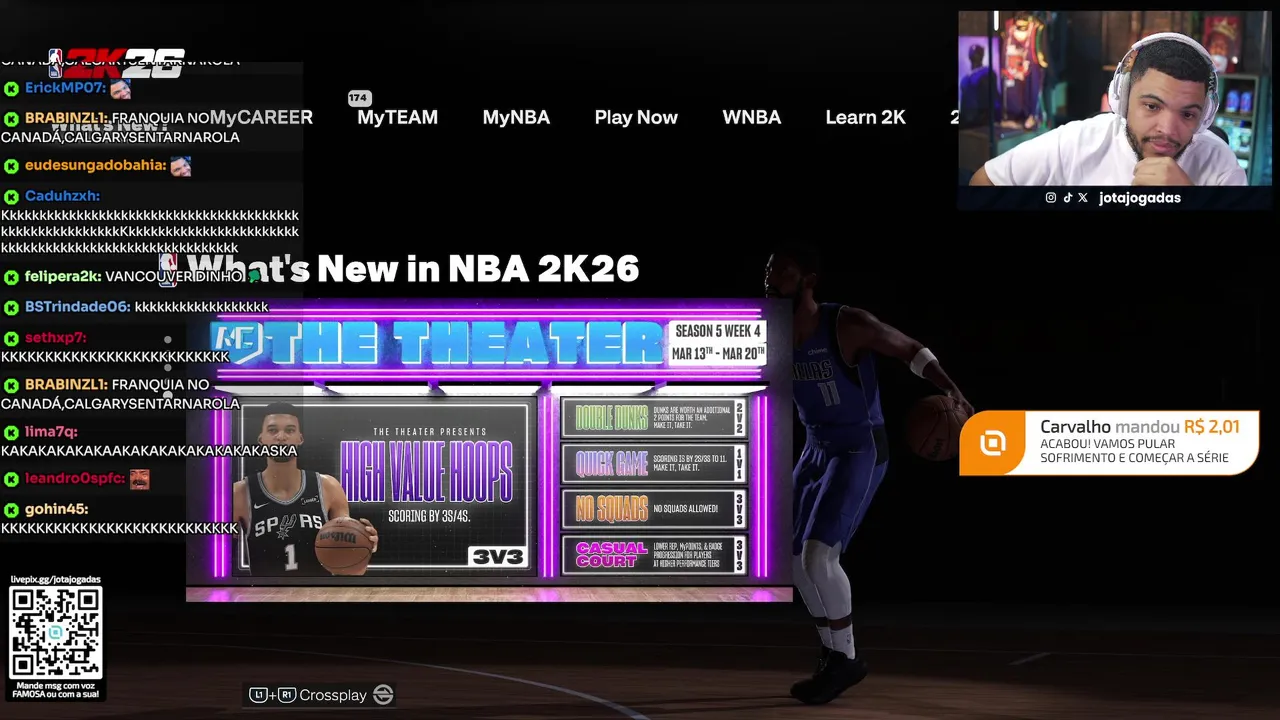1280x720 pixels.
Task: Click the Mande msg com voz FAMOSA caption
Action: (56, 688)
